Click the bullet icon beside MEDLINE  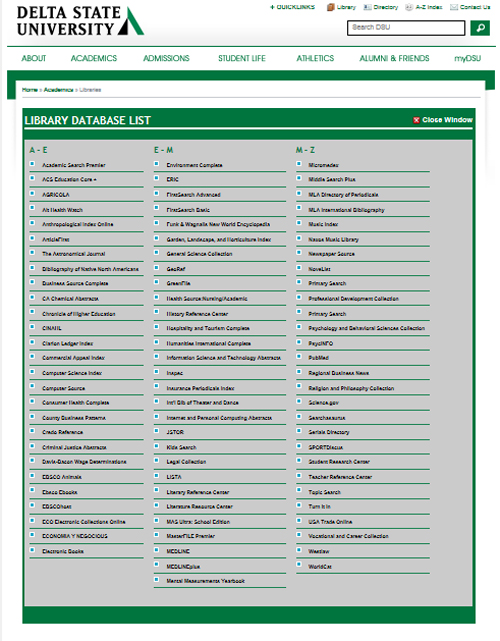(157, 550)
